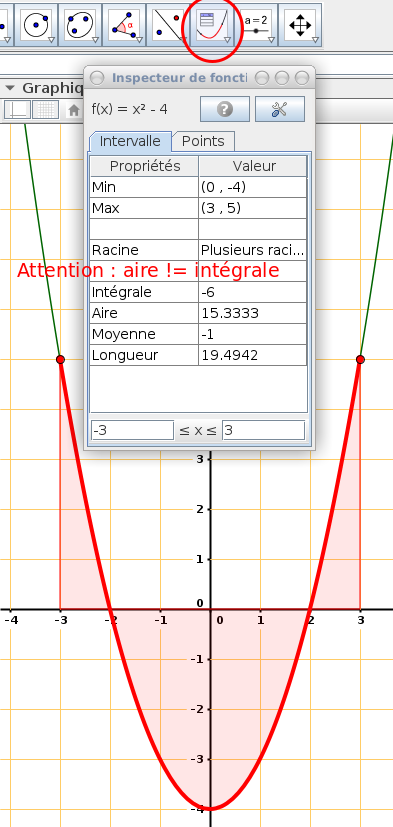This screenshot has height=827, width=393.
Task: Open inspector settings wrench button
Action: pos(280,109)
